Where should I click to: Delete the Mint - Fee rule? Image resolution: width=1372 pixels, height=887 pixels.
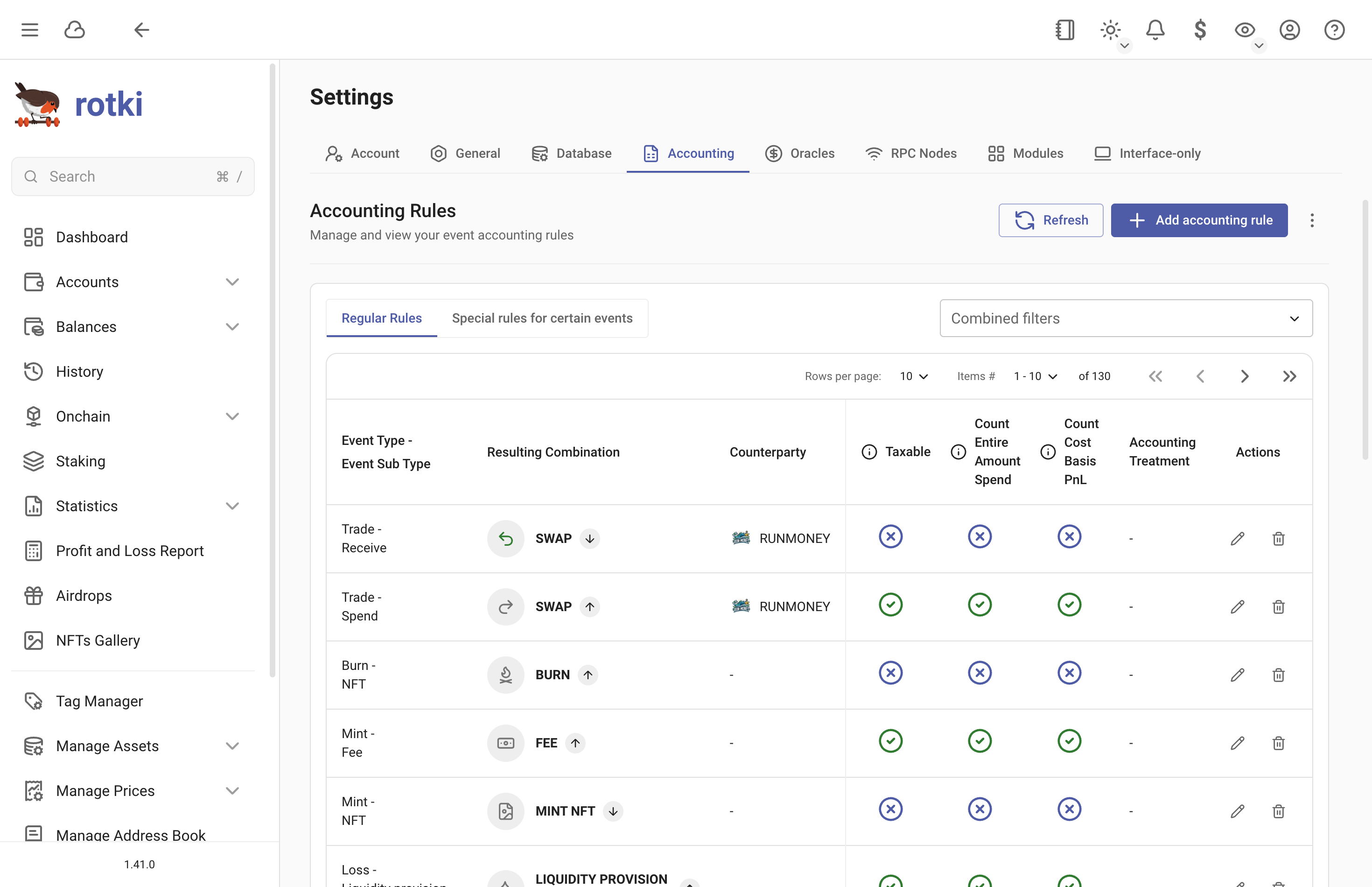(x=1279, y=743)
